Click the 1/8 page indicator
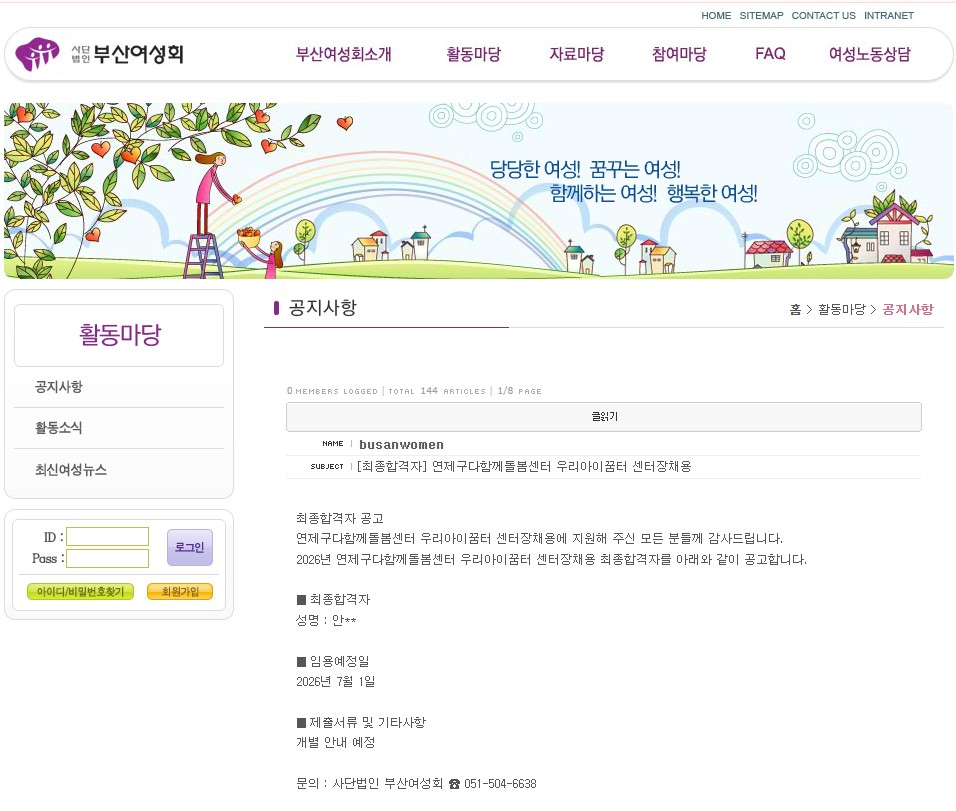 pyautogui.click(x=519, y=391)
